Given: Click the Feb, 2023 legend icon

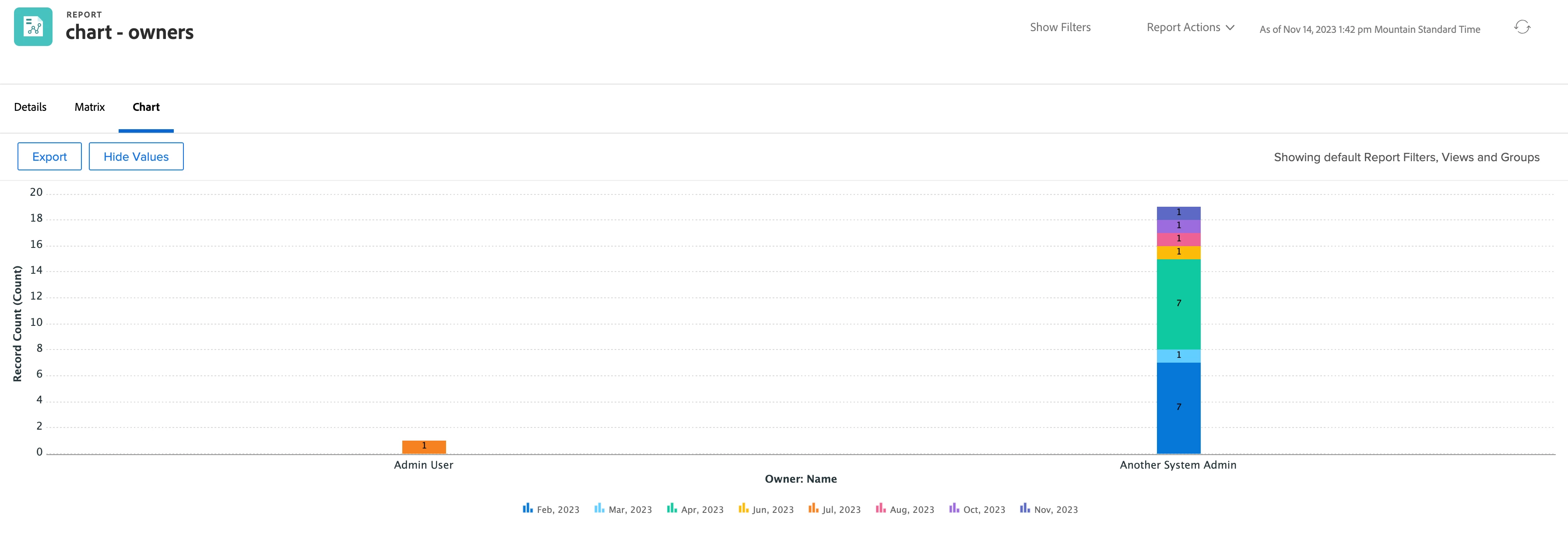Looking at the screenshot, I should click(527, 508).
